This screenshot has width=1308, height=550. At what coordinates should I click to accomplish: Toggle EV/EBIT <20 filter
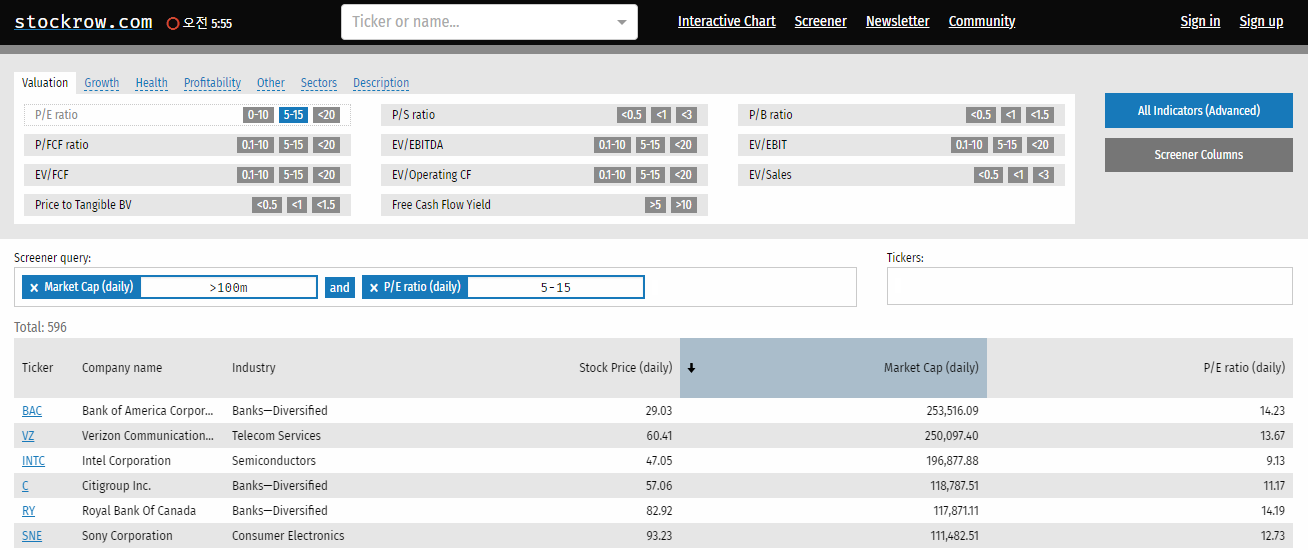pyautogui.click(x=1040, y=145)
